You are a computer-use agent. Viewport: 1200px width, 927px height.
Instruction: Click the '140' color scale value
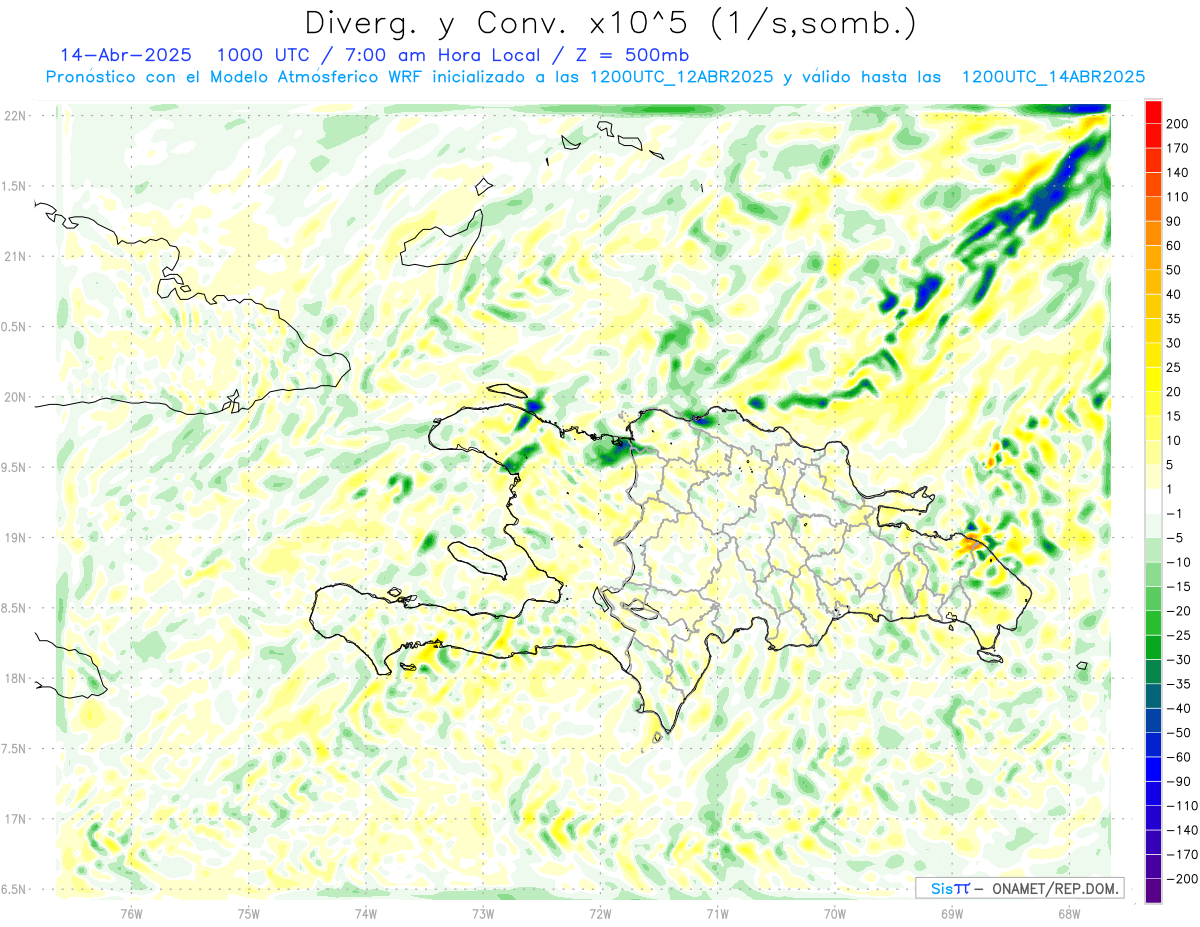point(1178,173)
